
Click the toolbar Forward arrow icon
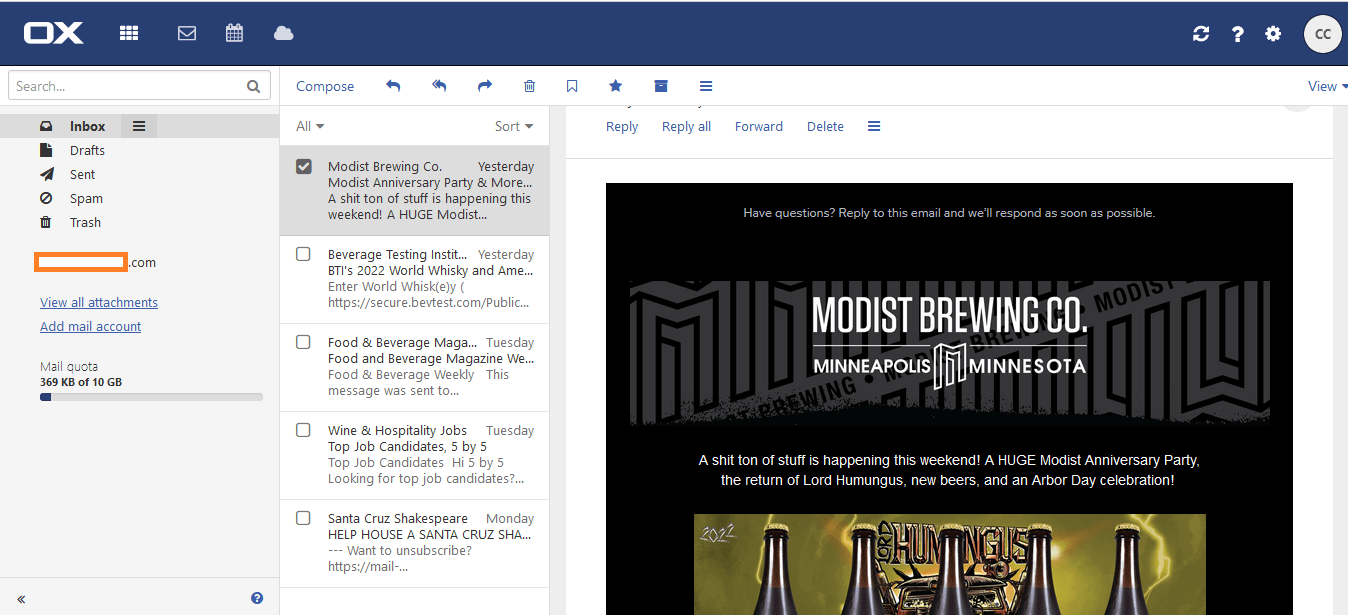coord(485,86)
